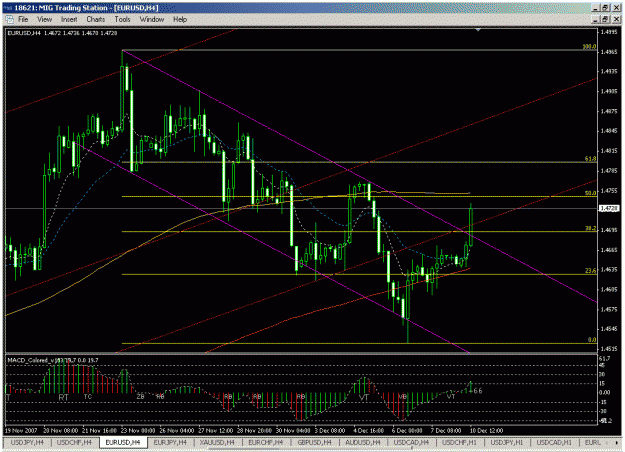Viewport: 625px width, 452px height.
Task: Click the 0.0 Fibonacci level label
Action: point(592,340)
